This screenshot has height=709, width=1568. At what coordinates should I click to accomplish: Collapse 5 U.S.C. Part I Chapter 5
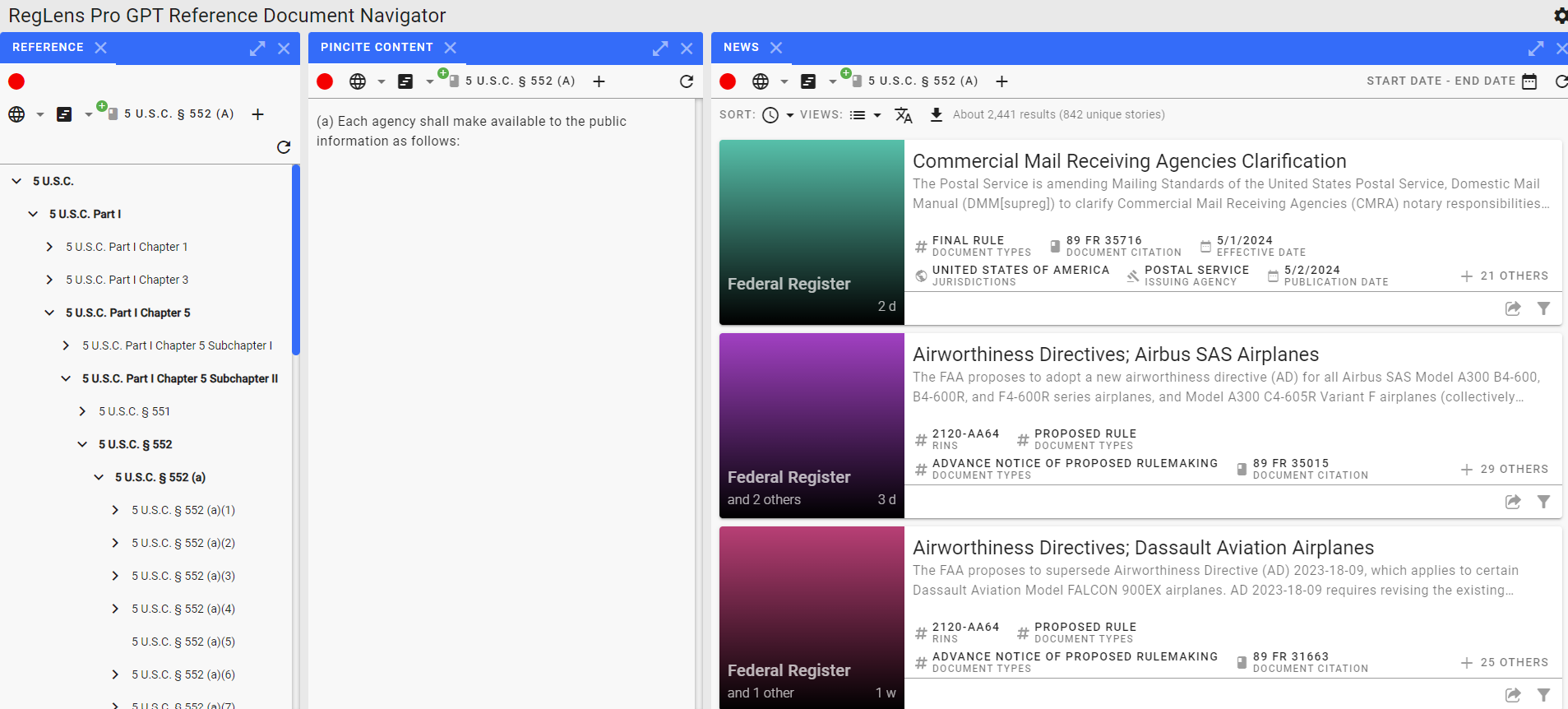49,313
